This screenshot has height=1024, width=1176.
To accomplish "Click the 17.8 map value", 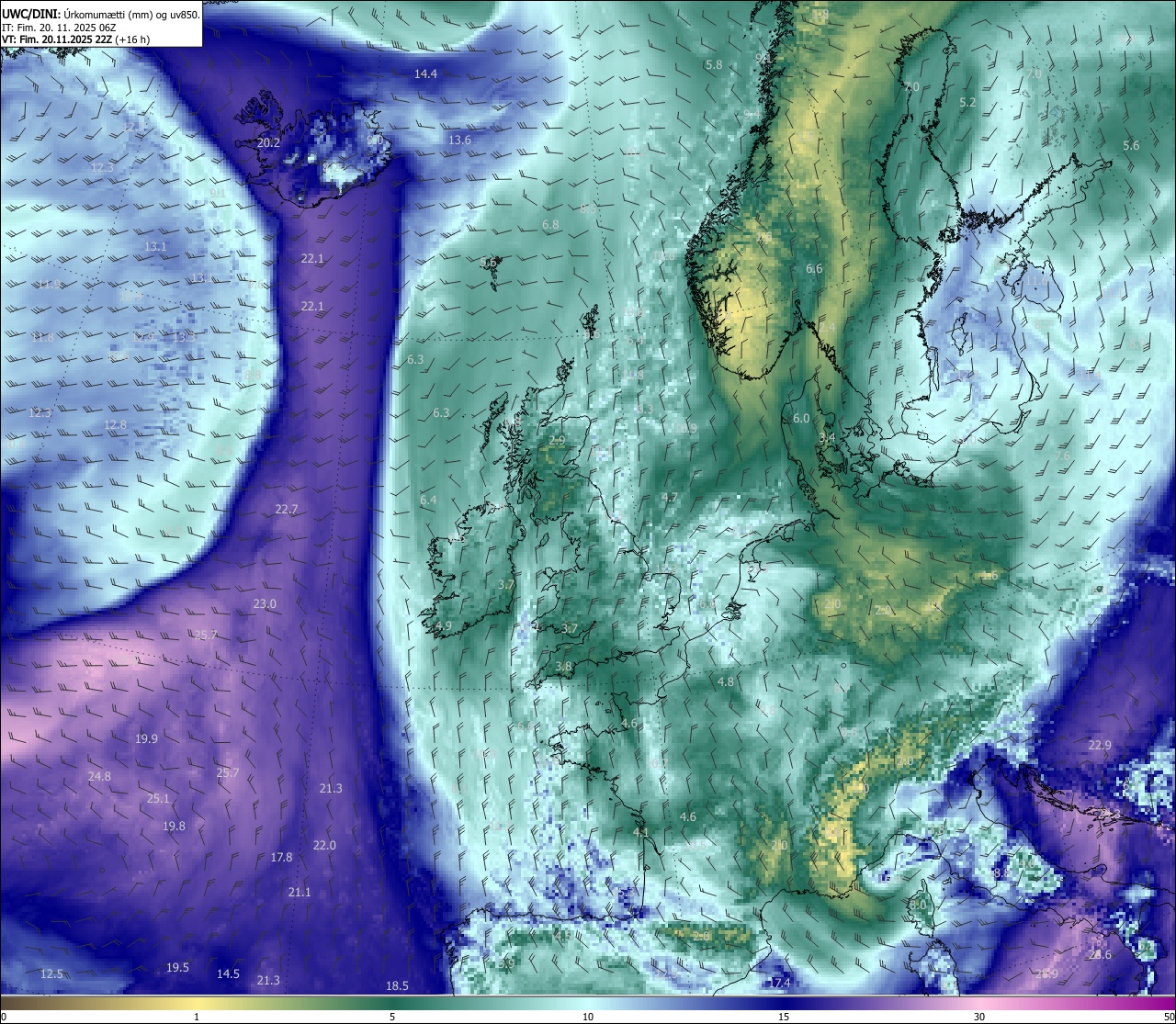I will pos(281,857).
